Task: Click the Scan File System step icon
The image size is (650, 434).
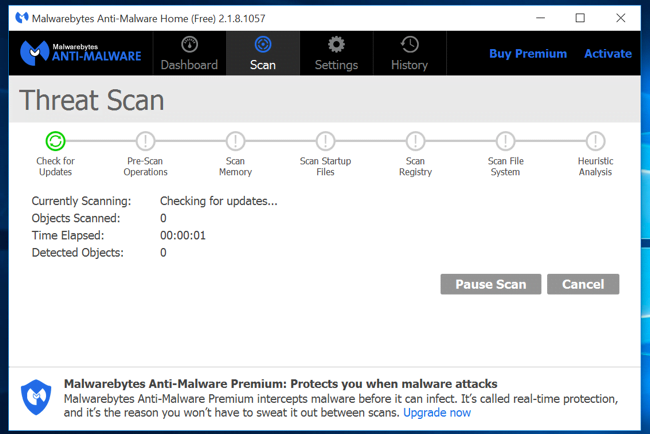Action: point(505,141)
